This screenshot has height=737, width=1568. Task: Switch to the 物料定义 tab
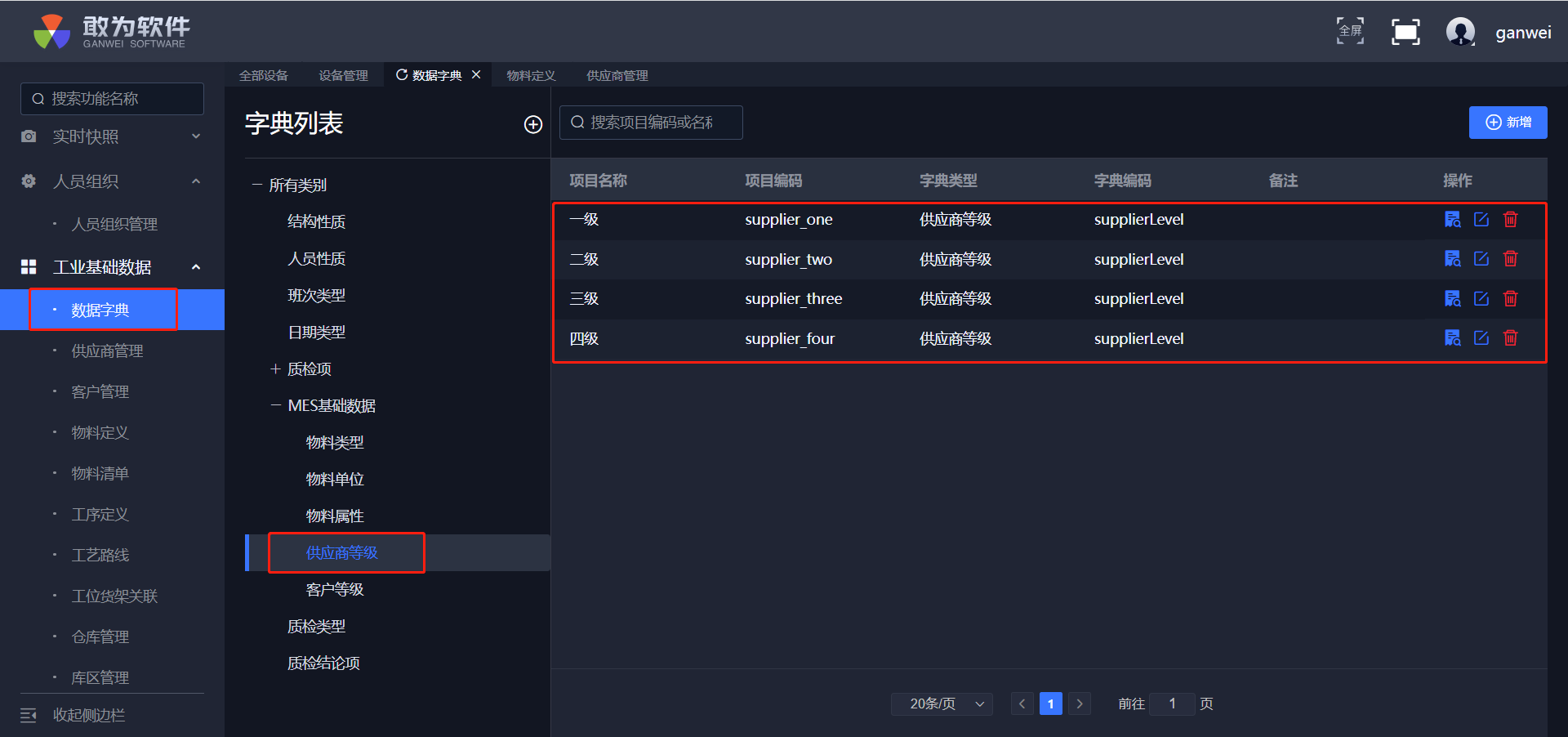tap(531, 75)
